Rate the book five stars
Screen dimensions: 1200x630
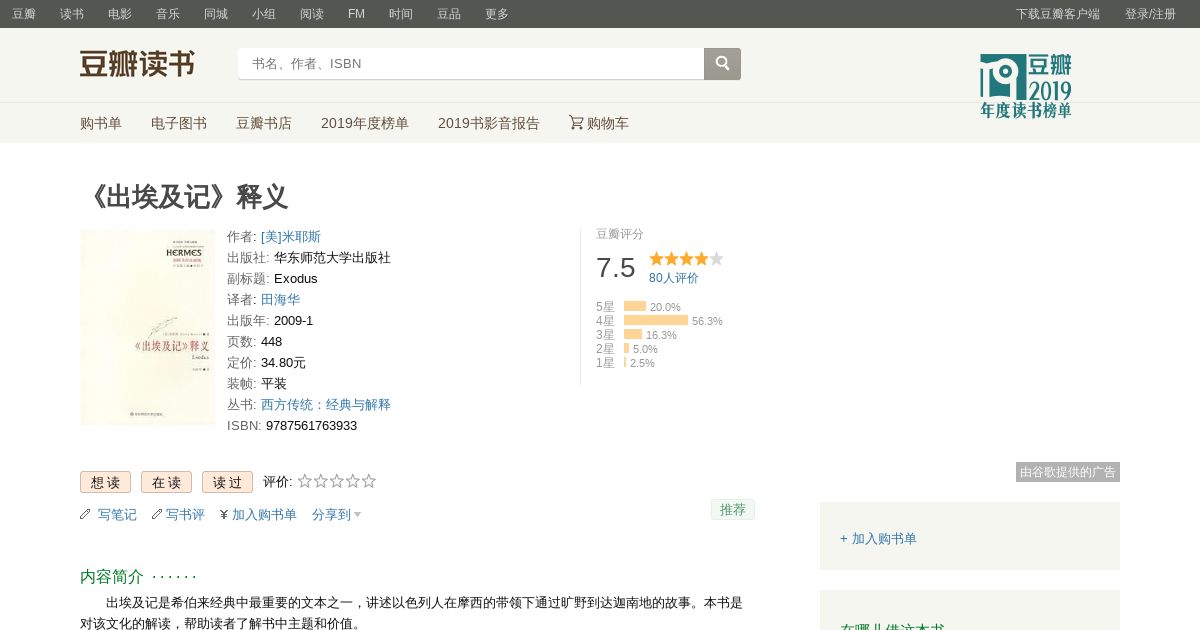click(x=369, y=481)
